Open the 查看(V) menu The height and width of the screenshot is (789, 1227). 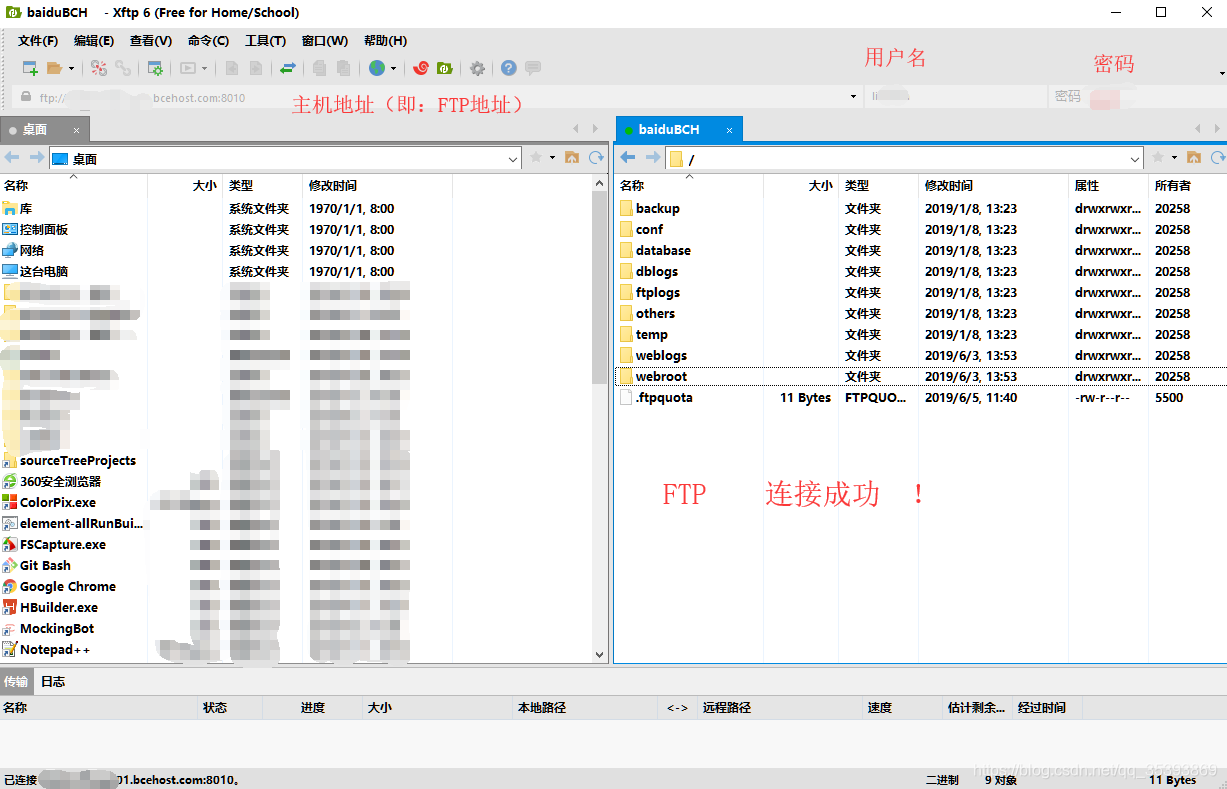coord(151,41)
